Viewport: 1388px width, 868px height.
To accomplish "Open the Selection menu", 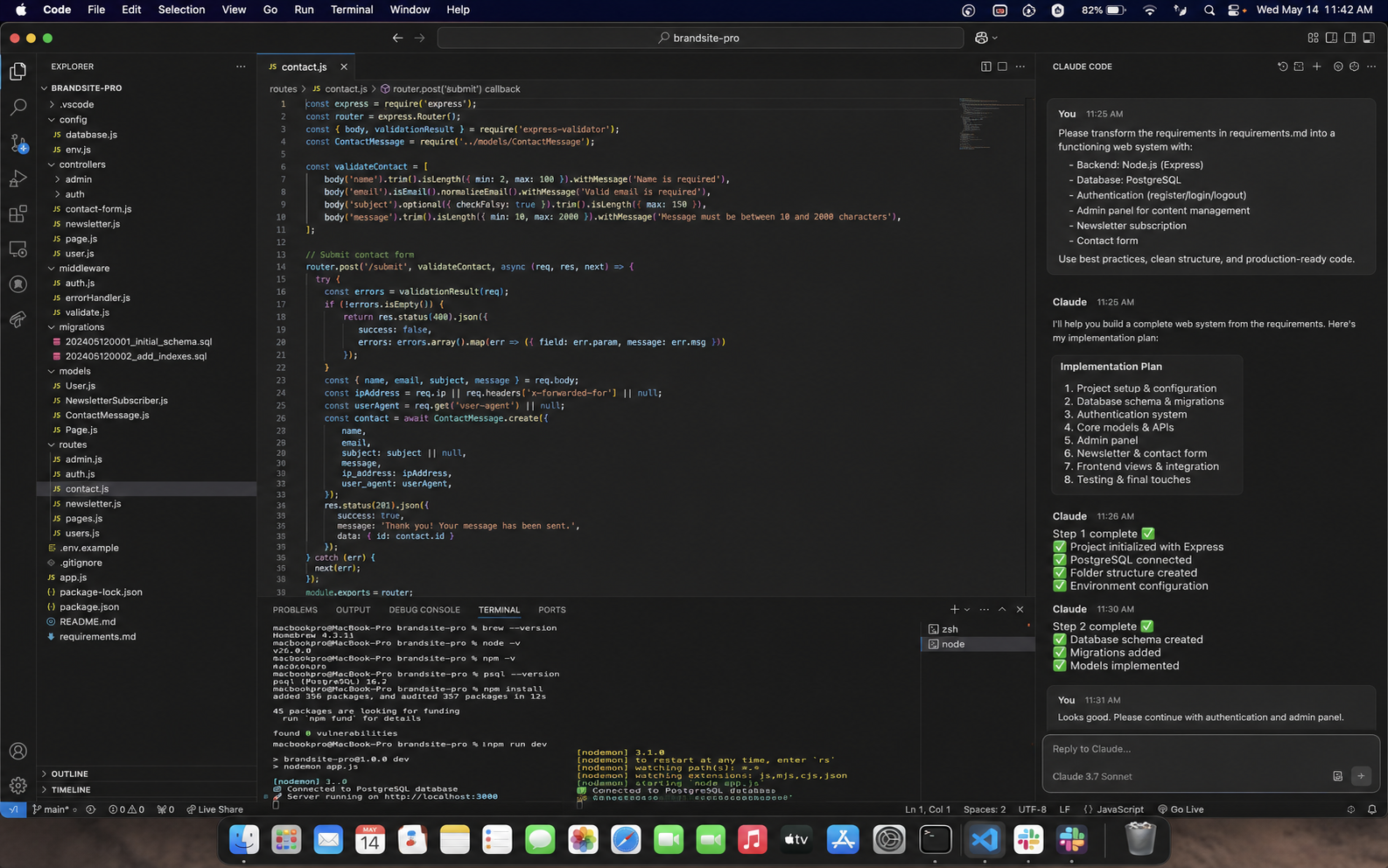I will click(x=181, y=10).
